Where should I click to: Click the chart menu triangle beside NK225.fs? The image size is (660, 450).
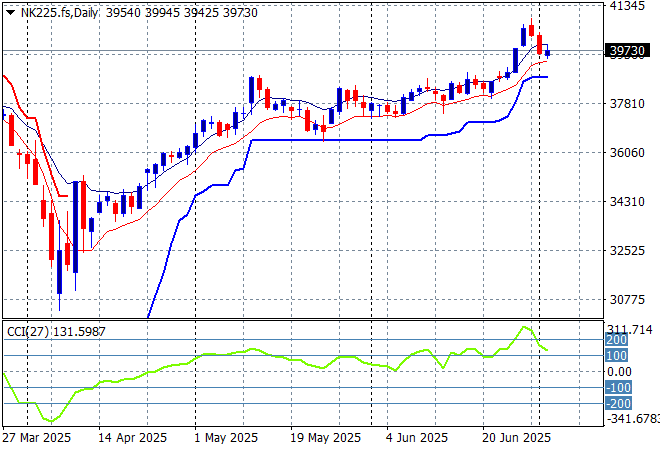[10, 13]
